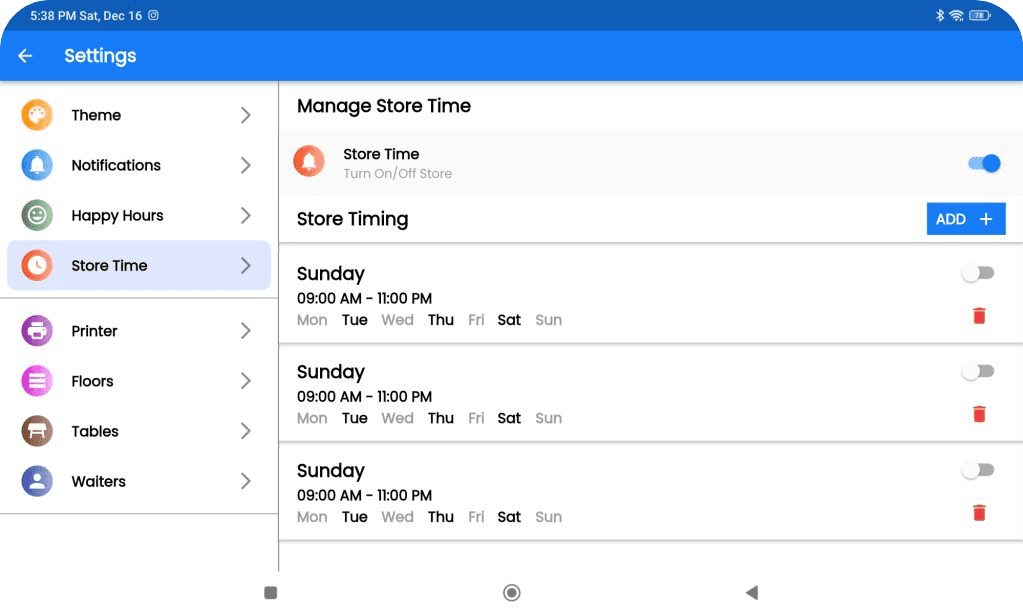This screenshot has height=614, width=1023.
Task: Enable the third Sunday timing toggle
Action: (x=977, y=470)
